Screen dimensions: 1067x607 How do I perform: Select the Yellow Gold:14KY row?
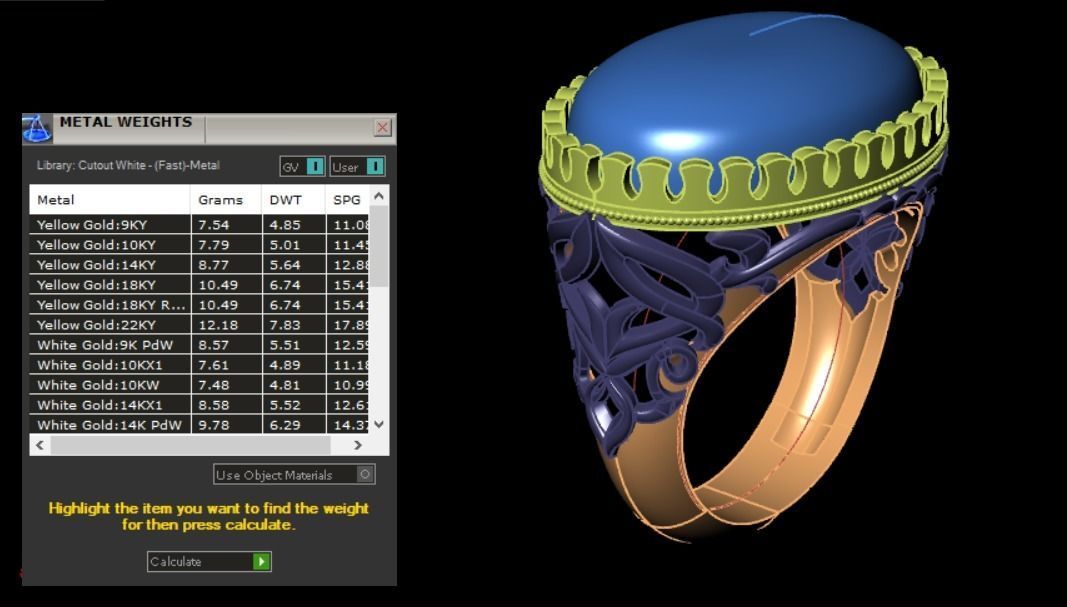(x=199, y=265)
